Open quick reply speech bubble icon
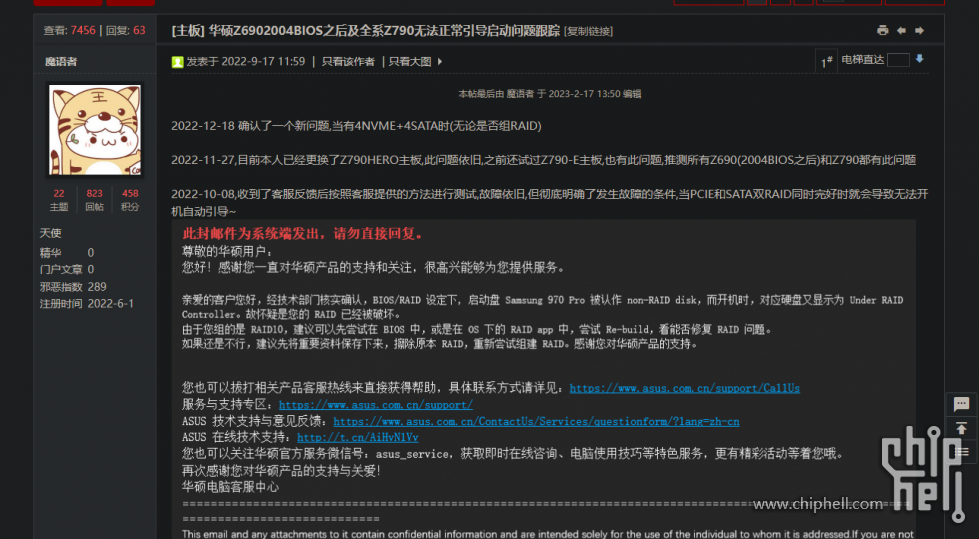Screen dimensions: 979x539 click(961, 403)
